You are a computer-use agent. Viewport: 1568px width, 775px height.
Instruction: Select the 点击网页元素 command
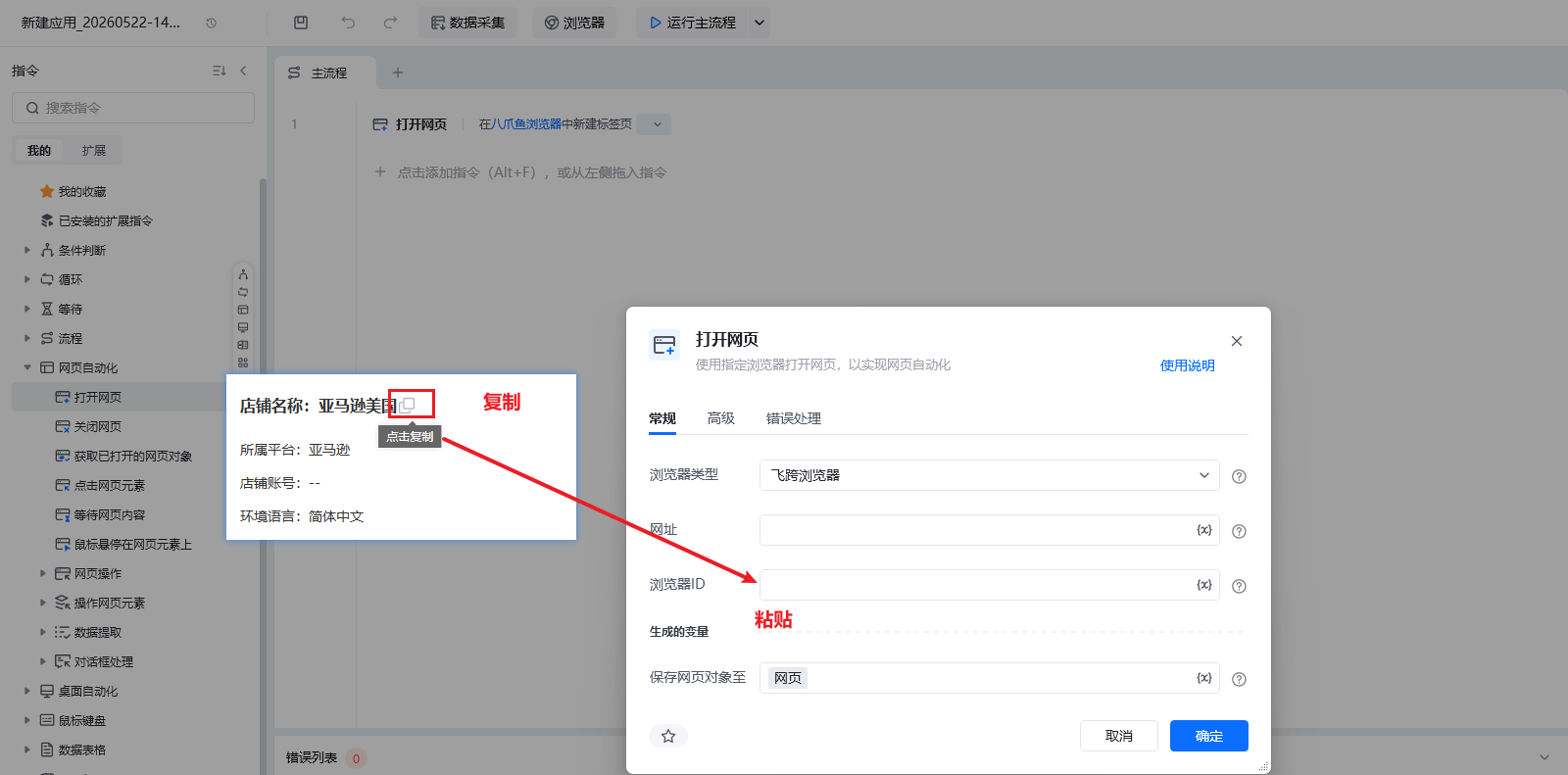[x=110, y=485]
